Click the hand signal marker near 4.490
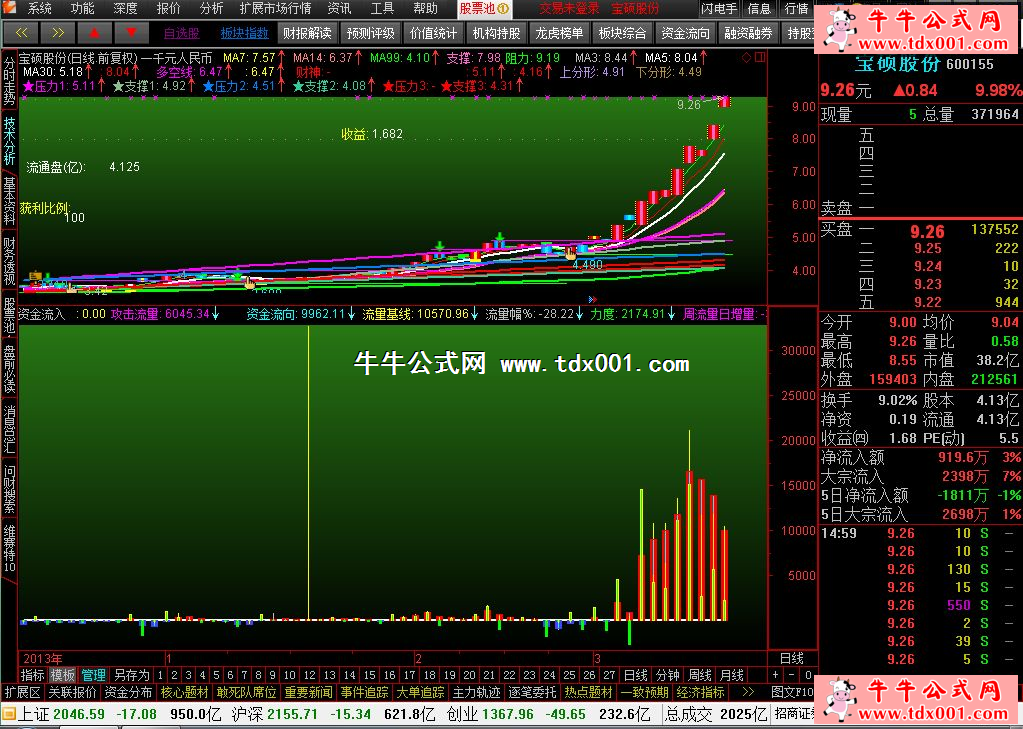This screenshot has height=729, width=1023. click(x=571, y=253)
